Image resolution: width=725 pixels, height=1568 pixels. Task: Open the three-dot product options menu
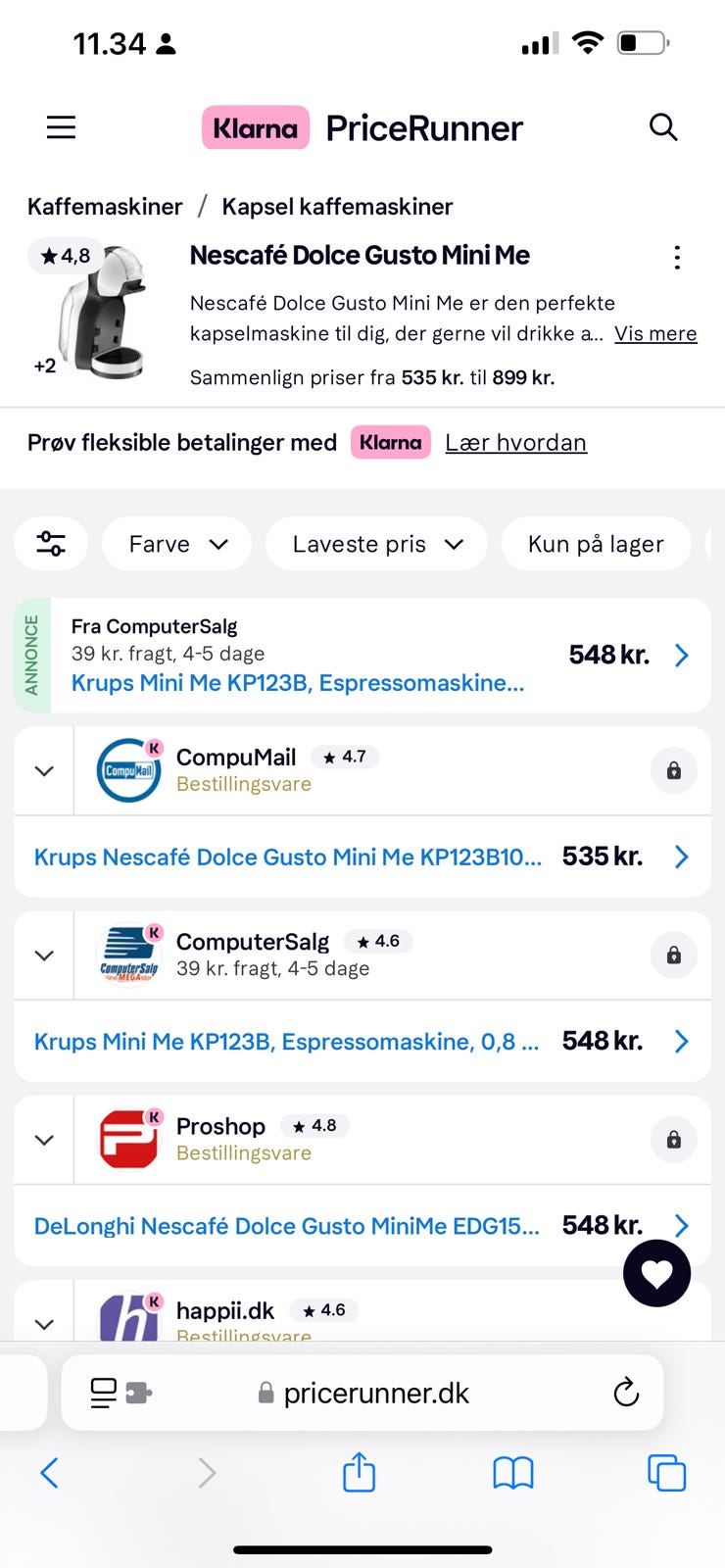tap(676, 258)
